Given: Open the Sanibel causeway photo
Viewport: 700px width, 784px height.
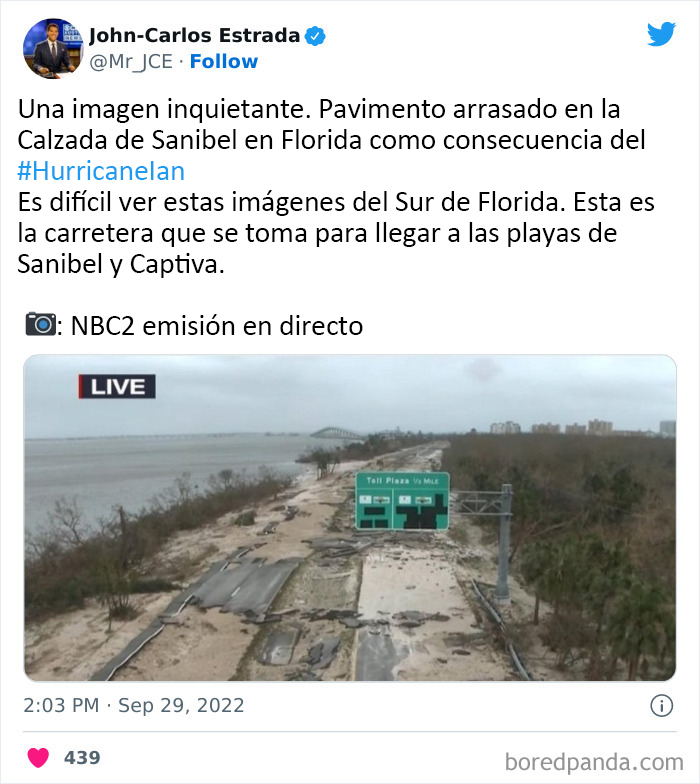Looking at the screenshot, I should (350, 518).
